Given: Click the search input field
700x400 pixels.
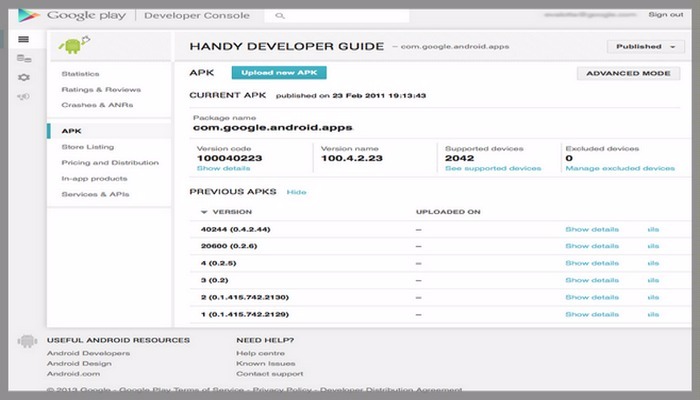Looking at the screenshot, I should point(340,16).
